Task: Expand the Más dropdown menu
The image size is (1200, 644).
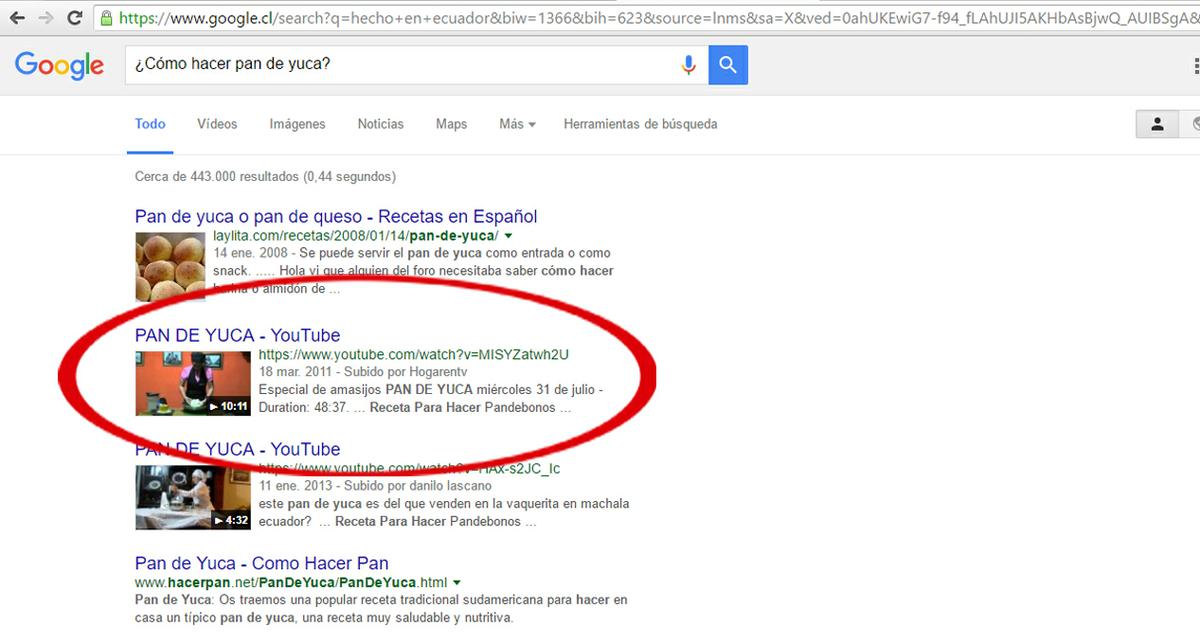Action: (517, 124)
